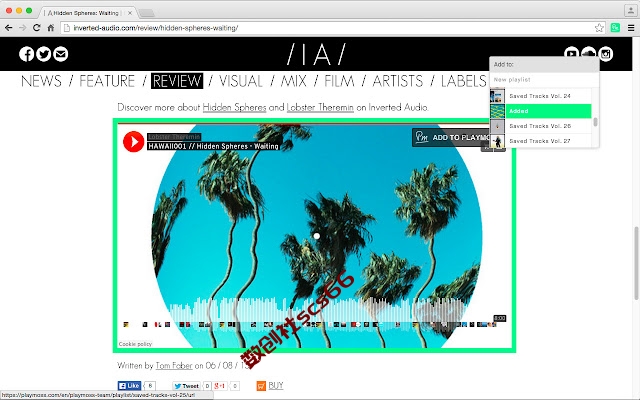Open the REVIEW section
640x400 pixels.
(x=177, y=81)
